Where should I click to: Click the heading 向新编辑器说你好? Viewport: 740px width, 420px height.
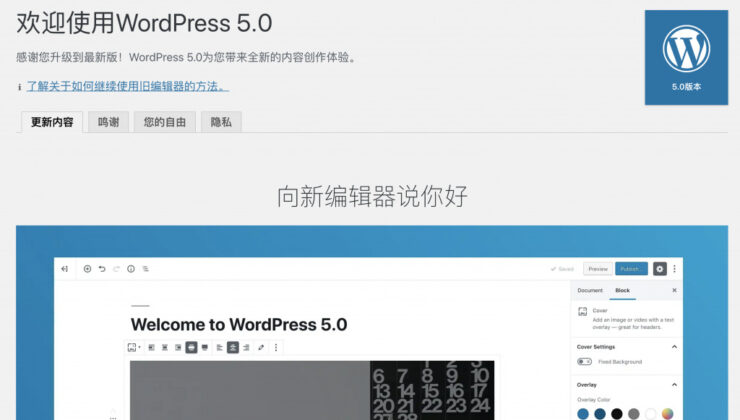(x=372, y=196)
